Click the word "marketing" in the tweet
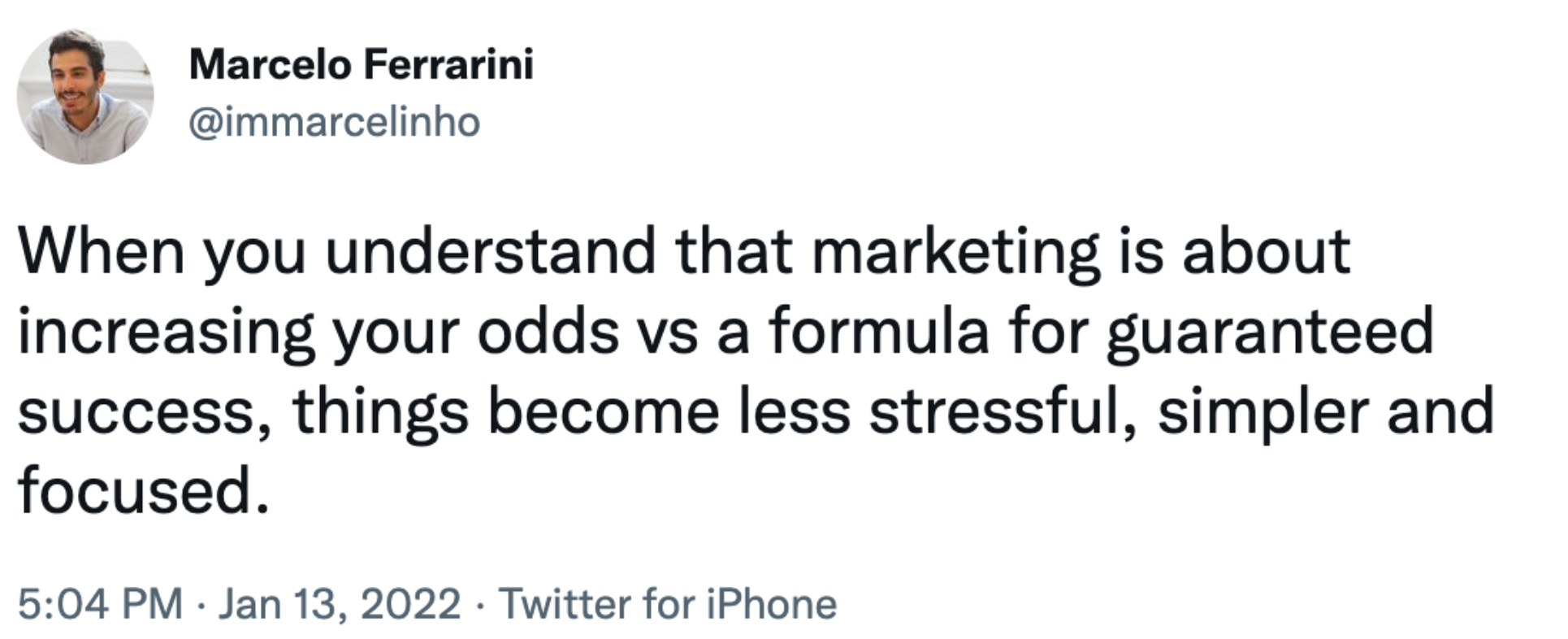 pyautogui.click(x=956, y=254)
